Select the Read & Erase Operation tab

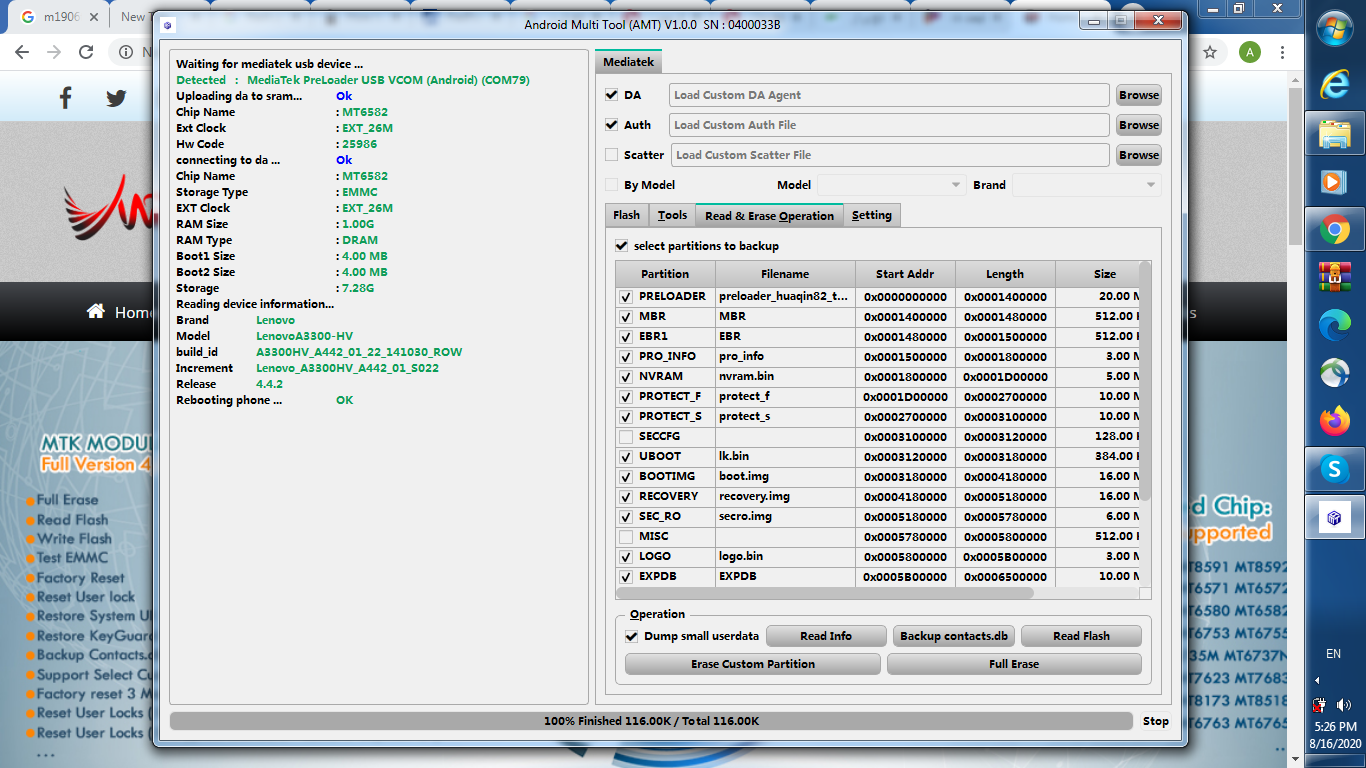click(x=769, y=216)
